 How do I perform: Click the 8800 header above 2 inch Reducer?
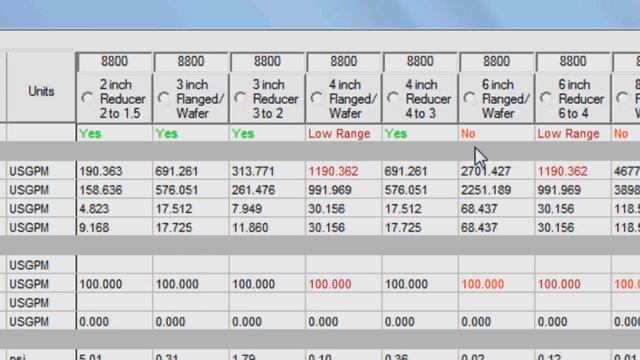point(114,62)
